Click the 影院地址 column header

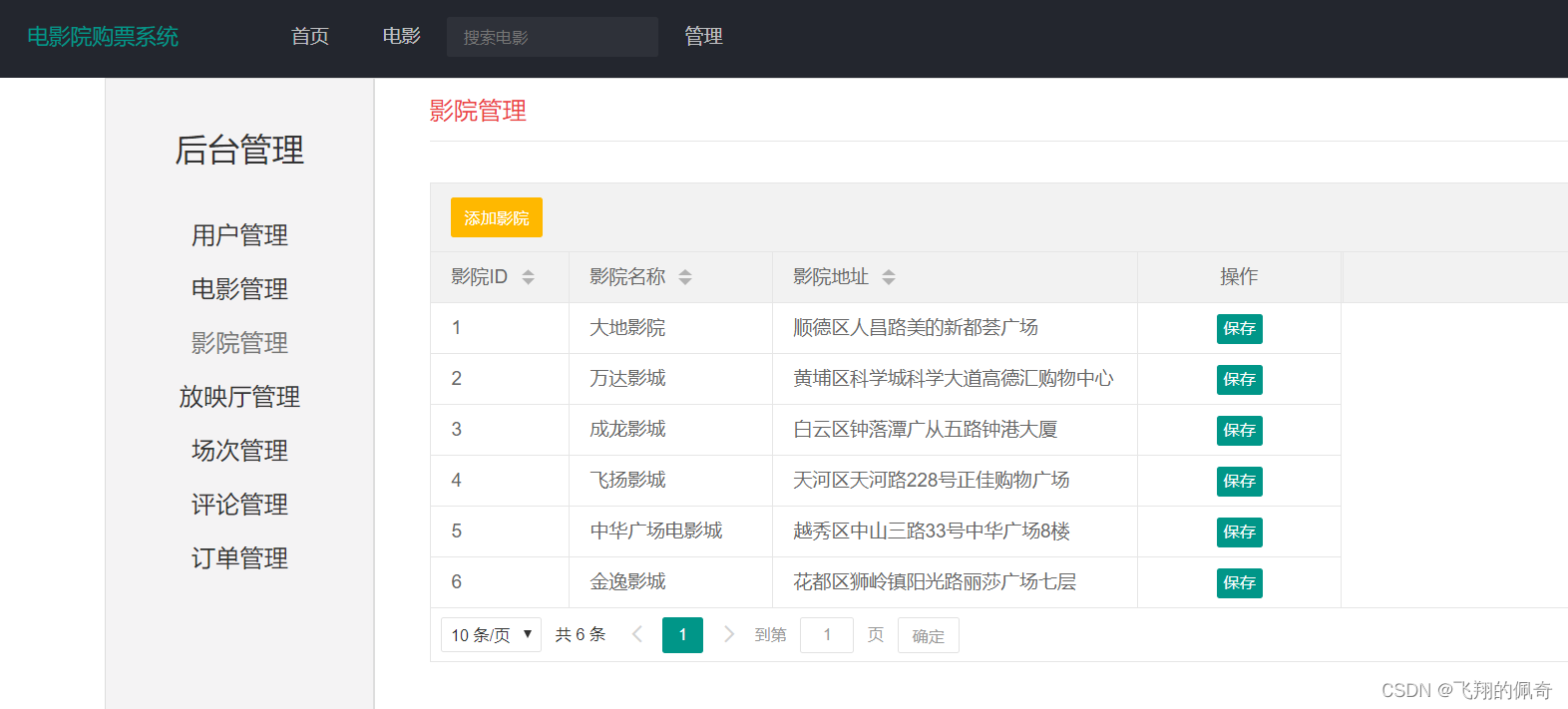click(x=956, y=277)
